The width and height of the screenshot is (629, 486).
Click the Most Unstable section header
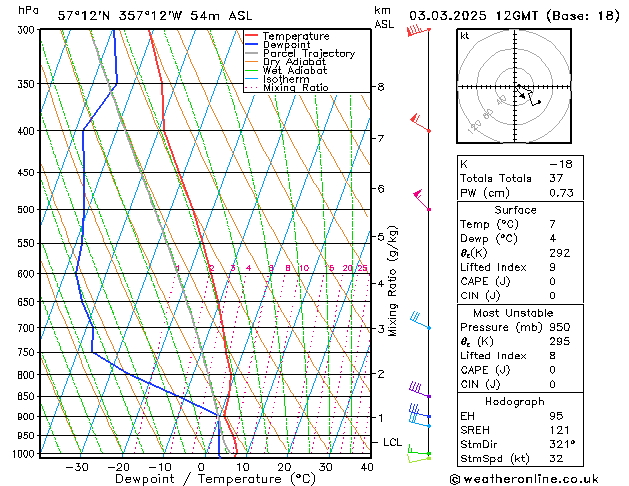514,313
